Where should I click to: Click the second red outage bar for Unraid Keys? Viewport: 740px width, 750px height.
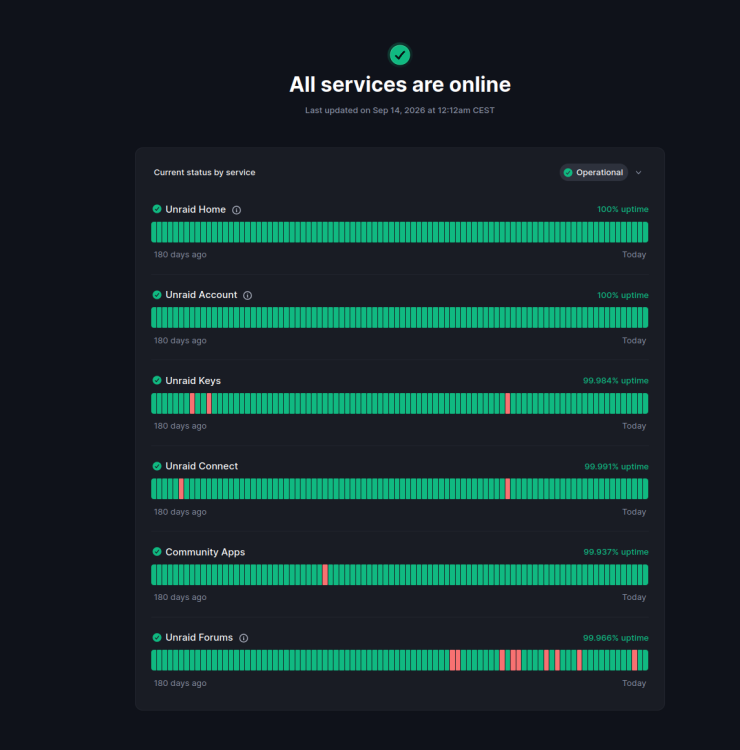pos(209,404)
